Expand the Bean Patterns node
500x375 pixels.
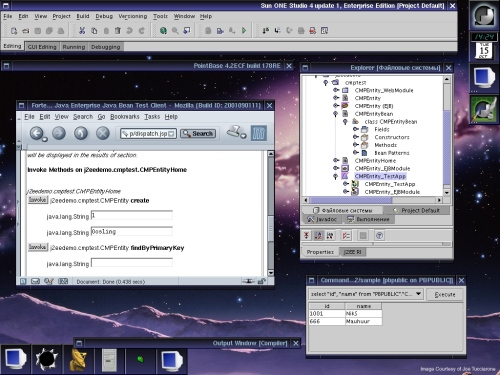356,153
